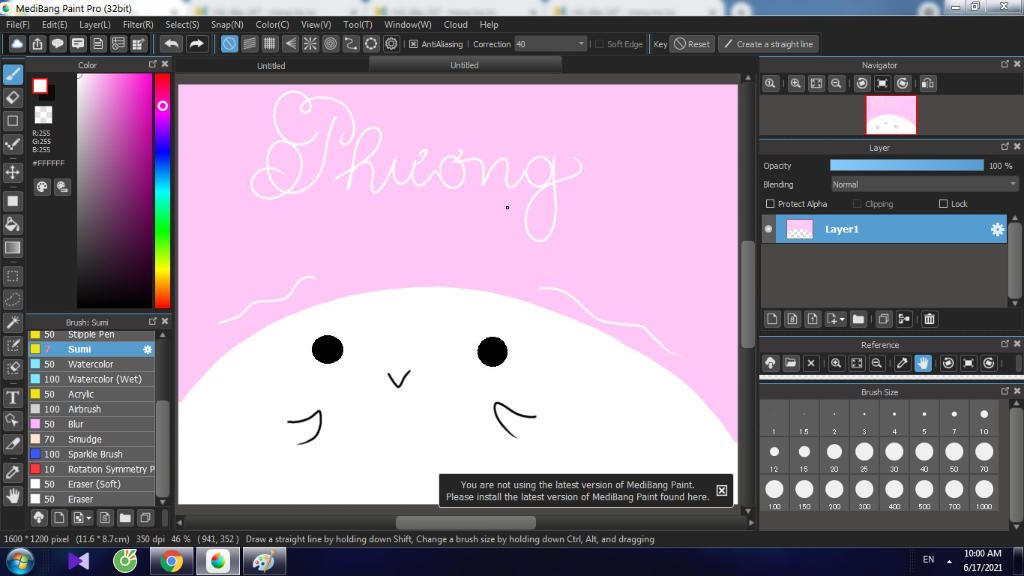
Task: Enable circle snap guide
Action: (330, 44)
